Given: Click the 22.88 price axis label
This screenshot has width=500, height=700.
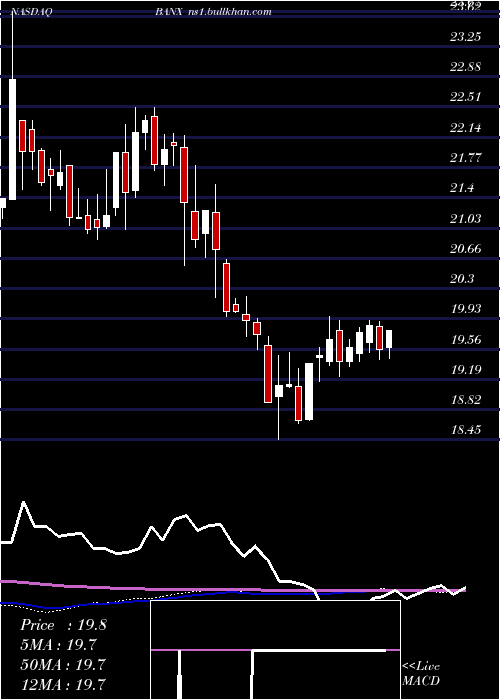Looking at the screenshot, I should [466, 67].
